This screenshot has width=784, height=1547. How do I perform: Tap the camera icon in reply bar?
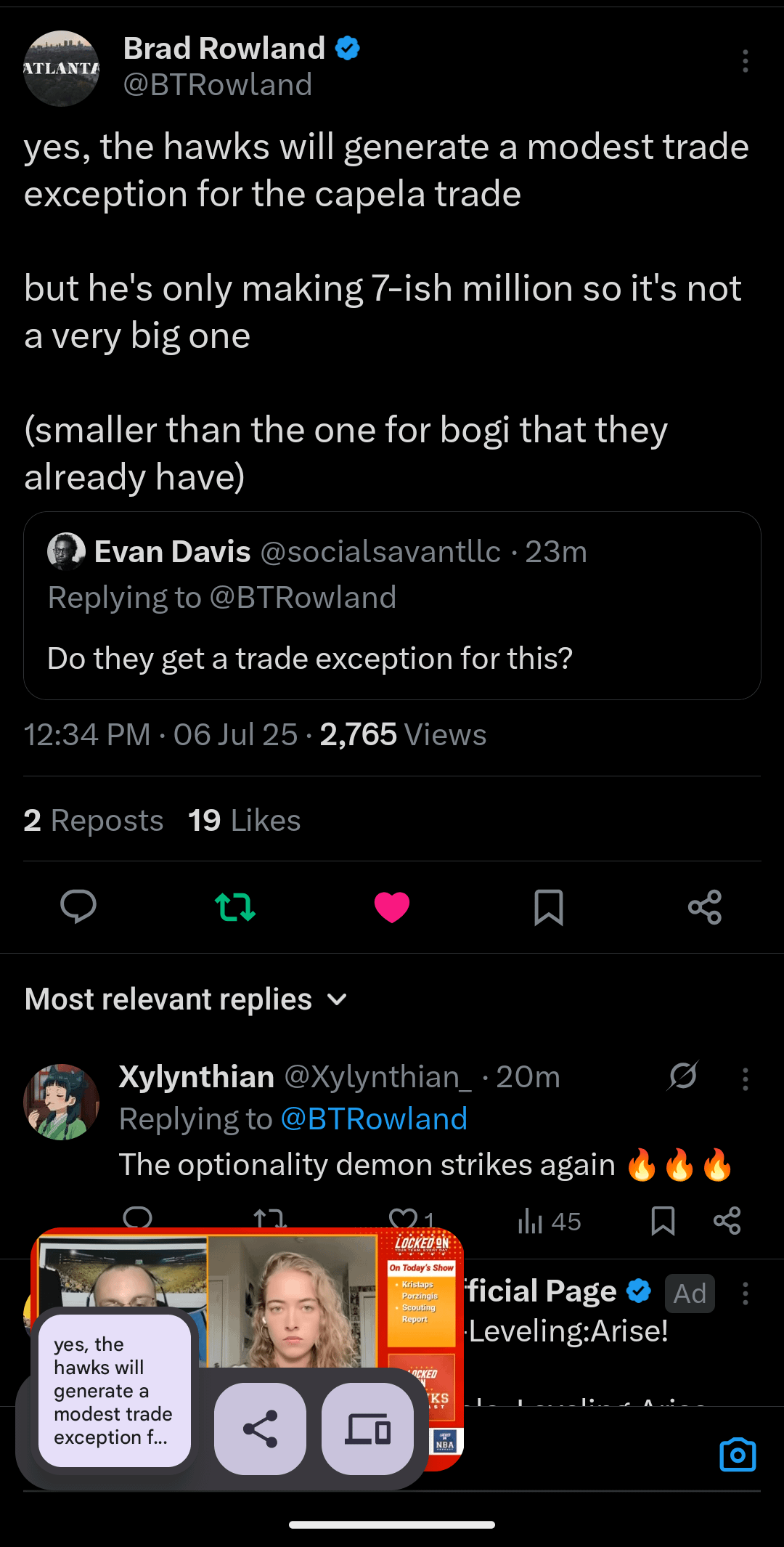[738, 1455]
